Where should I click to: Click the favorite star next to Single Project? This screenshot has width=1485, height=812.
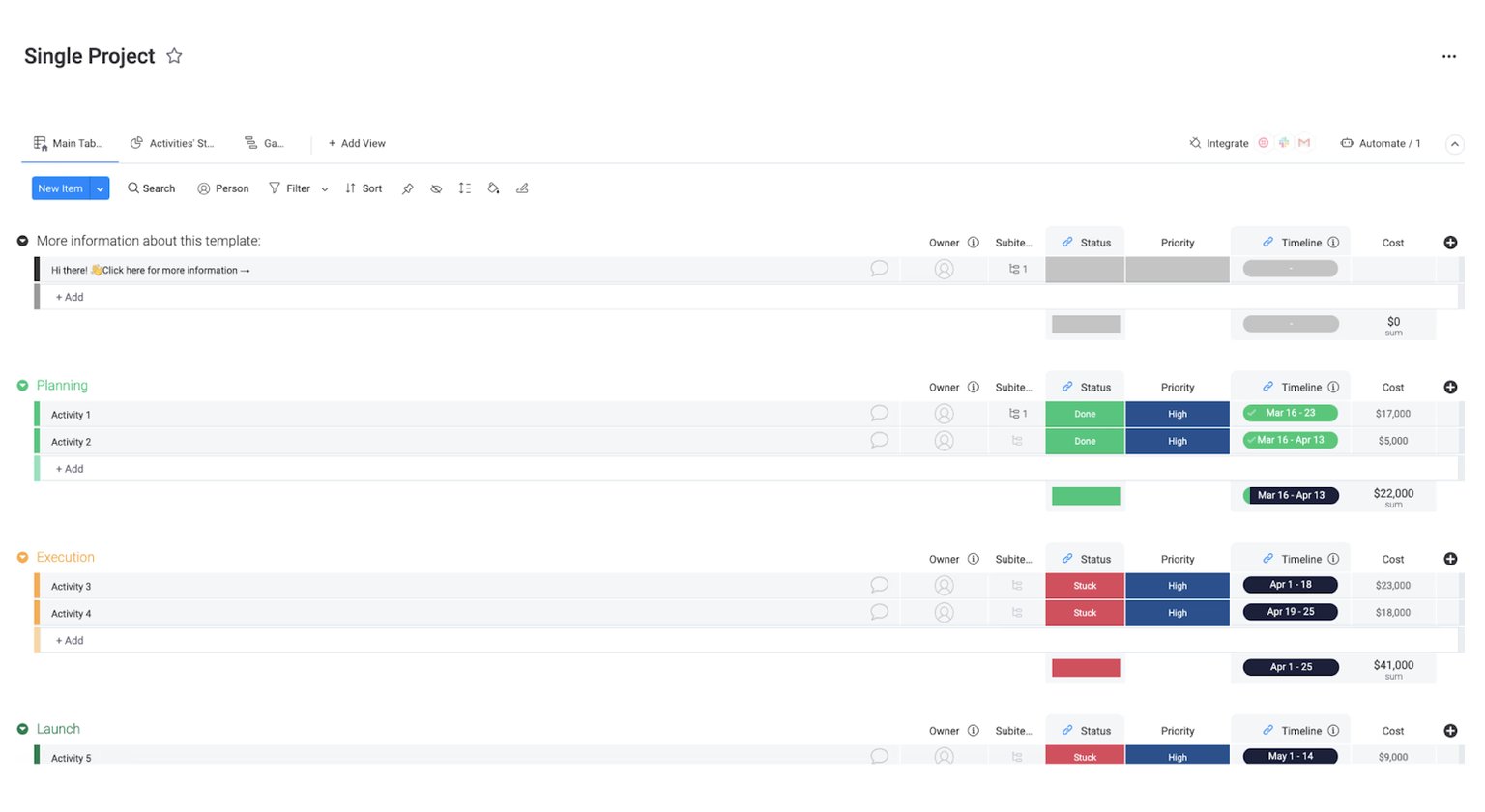174,56
